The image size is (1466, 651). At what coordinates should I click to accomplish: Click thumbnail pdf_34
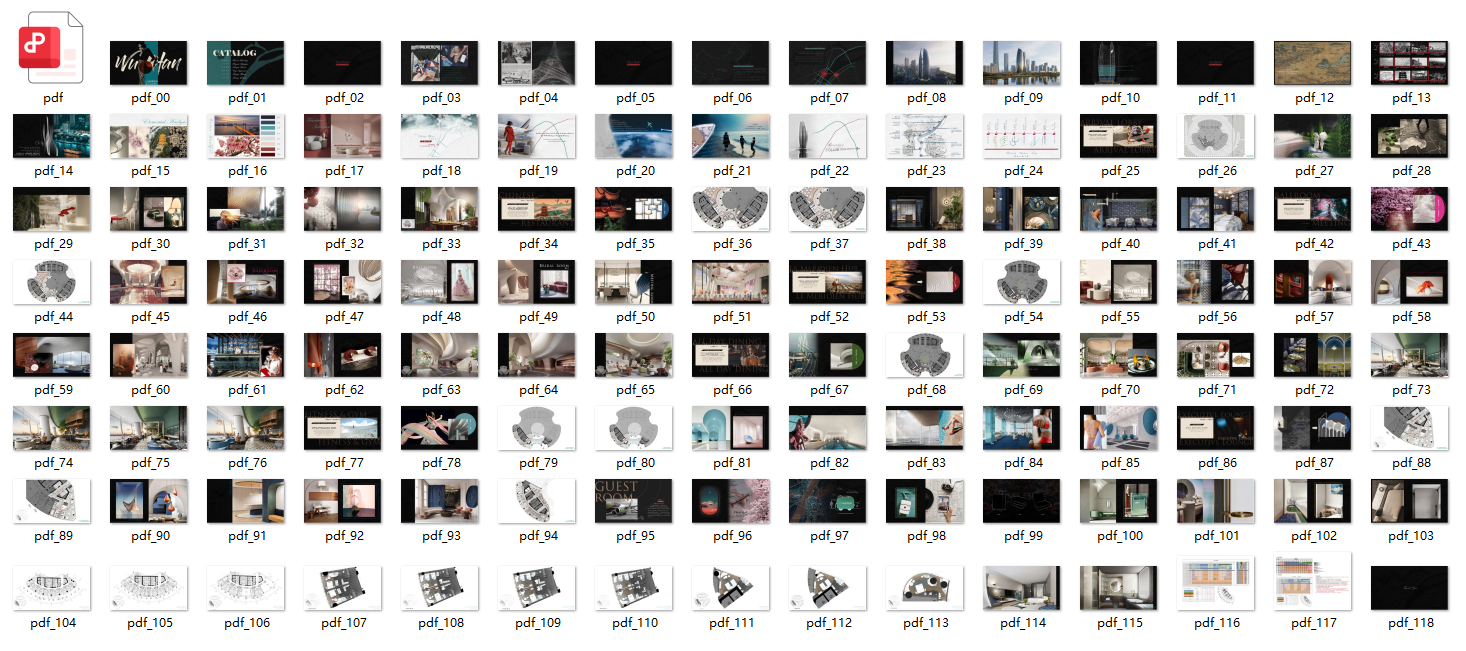(537, 209)
